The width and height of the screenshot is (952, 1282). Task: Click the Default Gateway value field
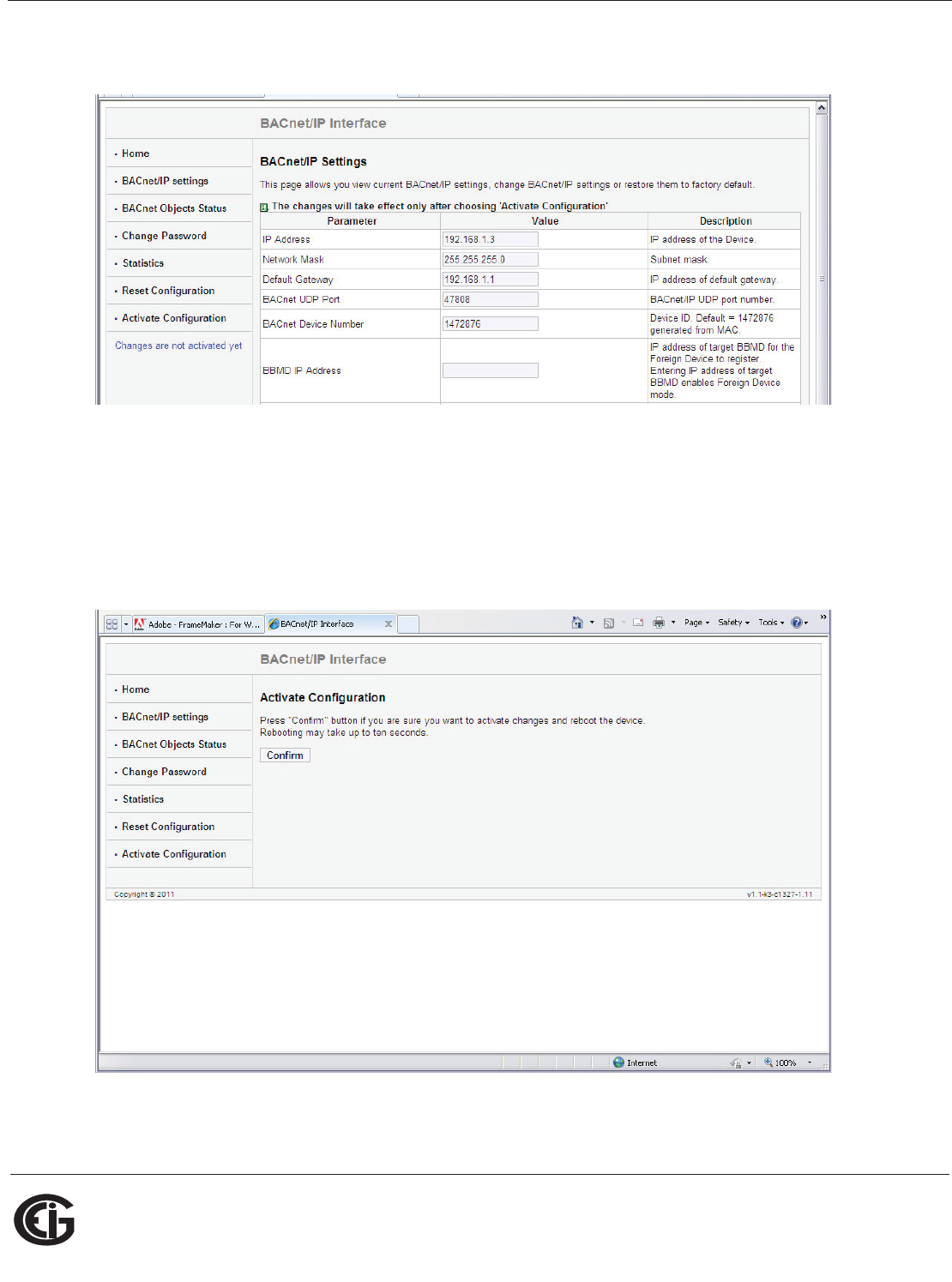491,279
